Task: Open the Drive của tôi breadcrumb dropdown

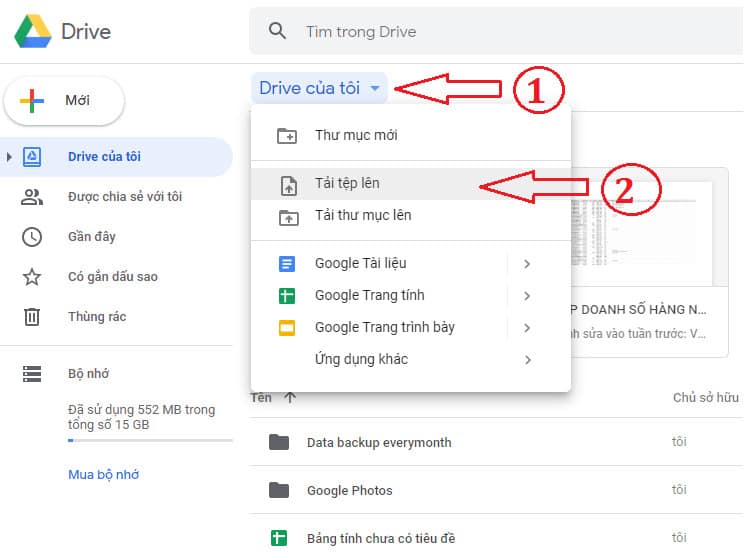Action: coord(319,88)
